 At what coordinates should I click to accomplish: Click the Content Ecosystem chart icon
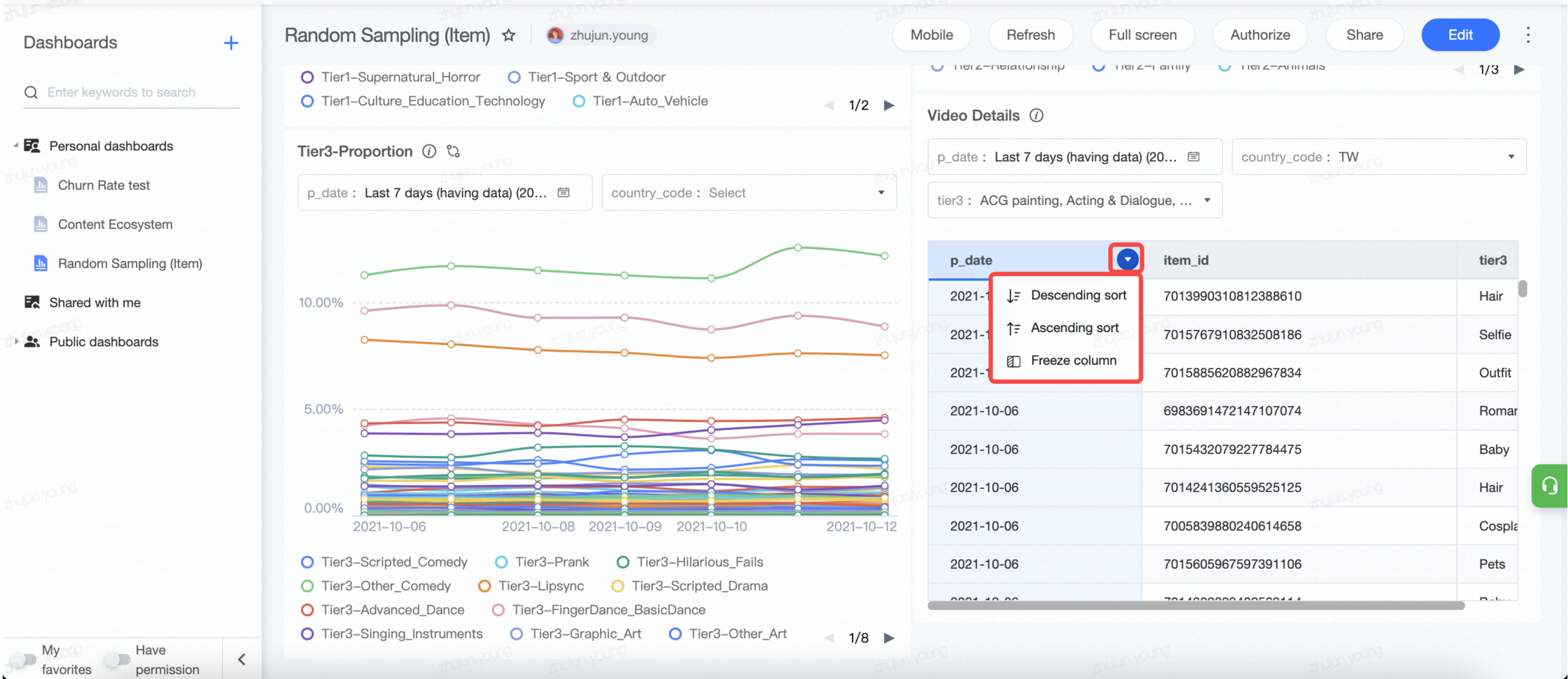click(41, 224)
